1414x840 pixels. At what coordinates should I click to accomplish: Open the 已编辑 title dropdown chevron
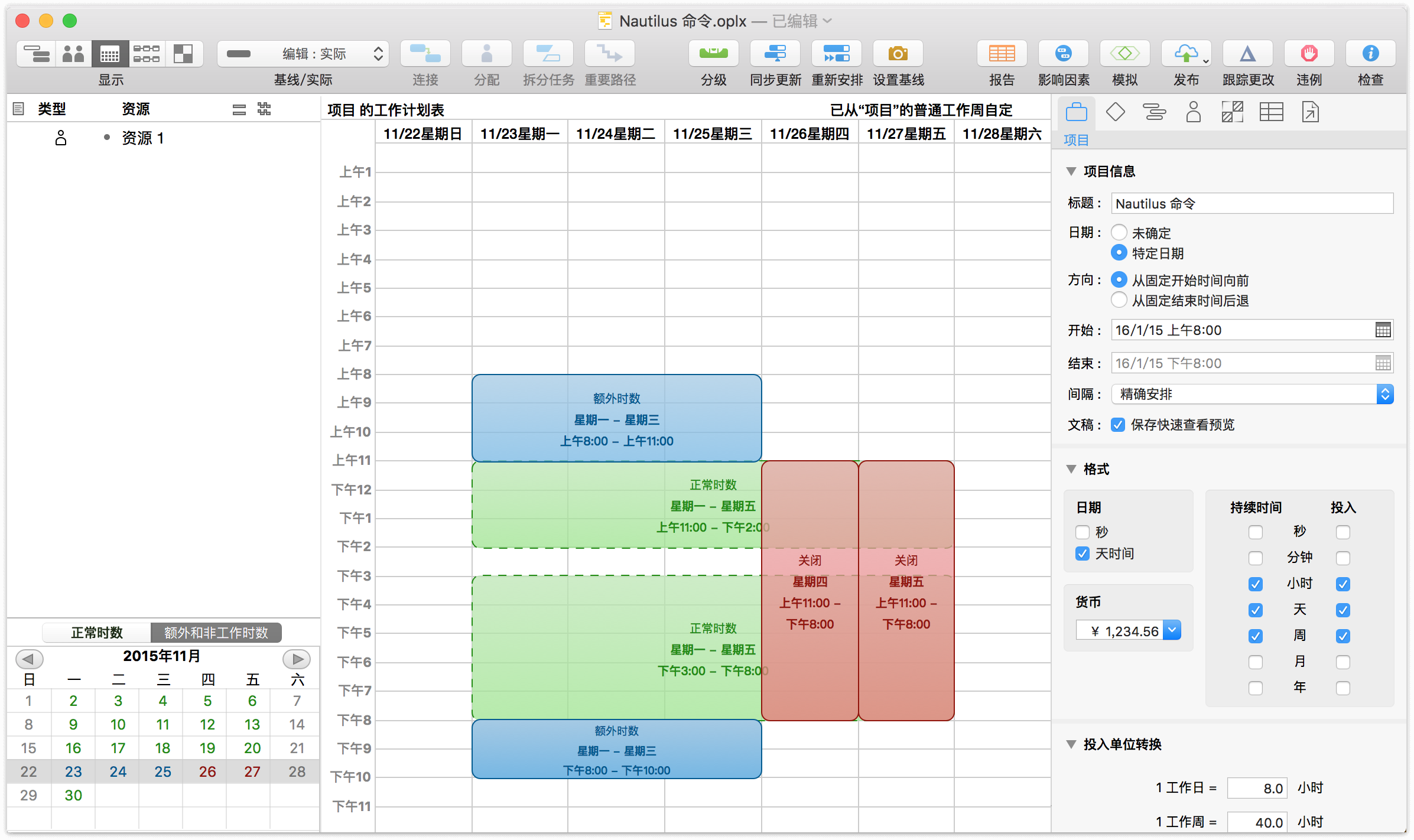pyautogui.click(x=828, y=21)
